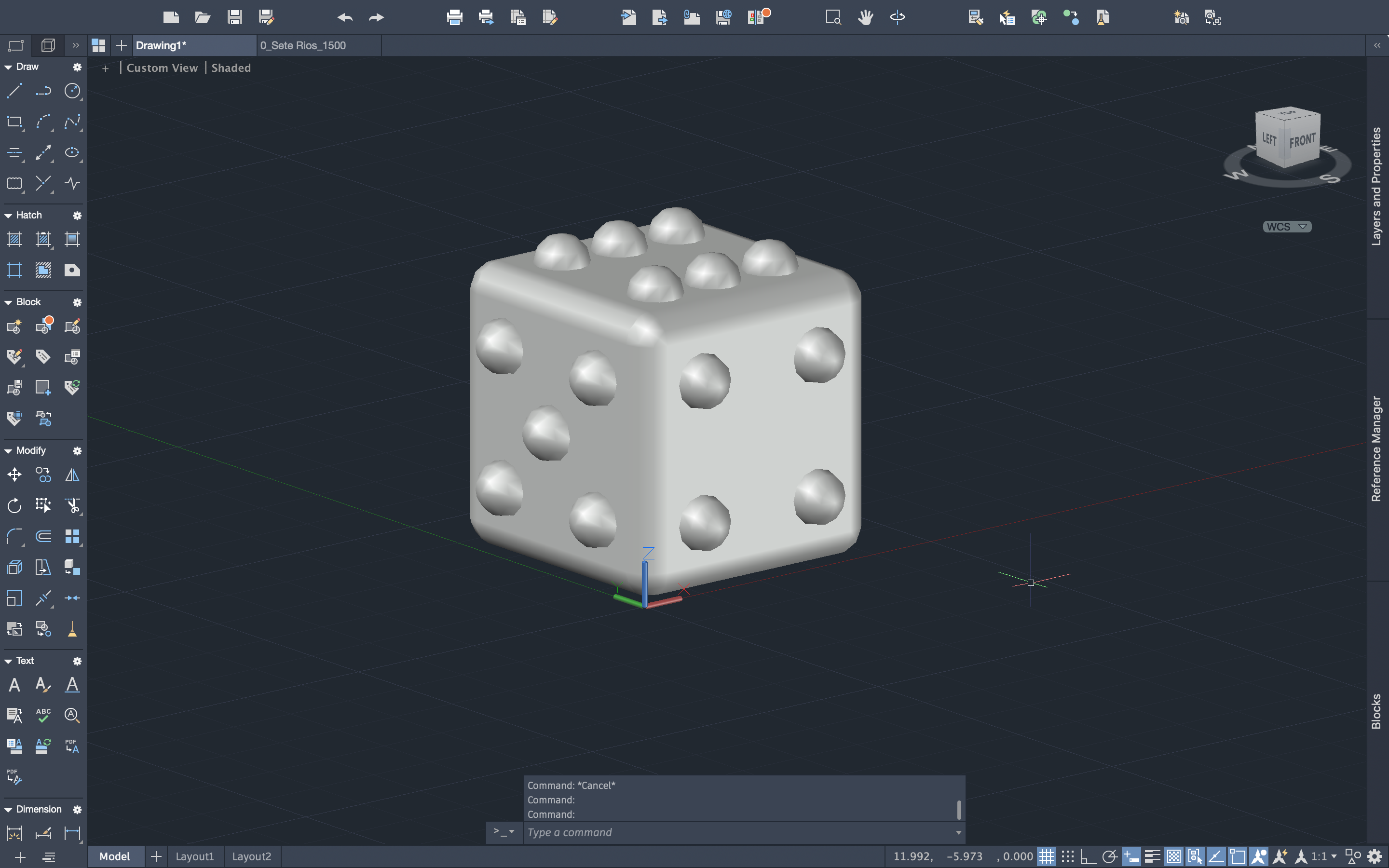Screen dimensions: 1389x868
Task: Select the Multiline Text tool
Action: 14,685
